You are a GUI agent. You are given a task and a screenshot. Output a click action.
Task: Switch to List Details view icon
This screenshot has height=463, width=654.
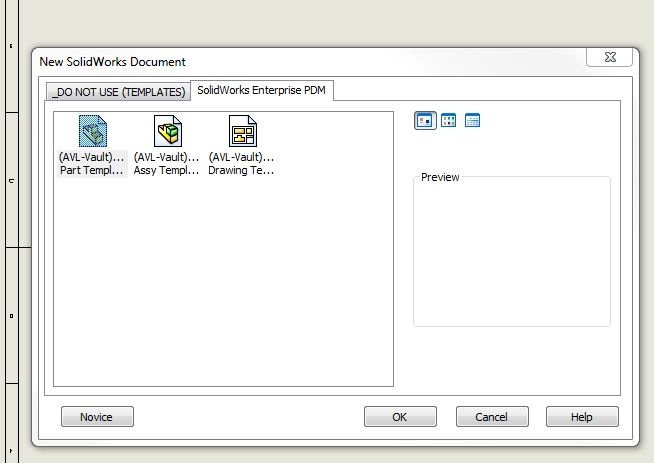[x=472, y=121]
